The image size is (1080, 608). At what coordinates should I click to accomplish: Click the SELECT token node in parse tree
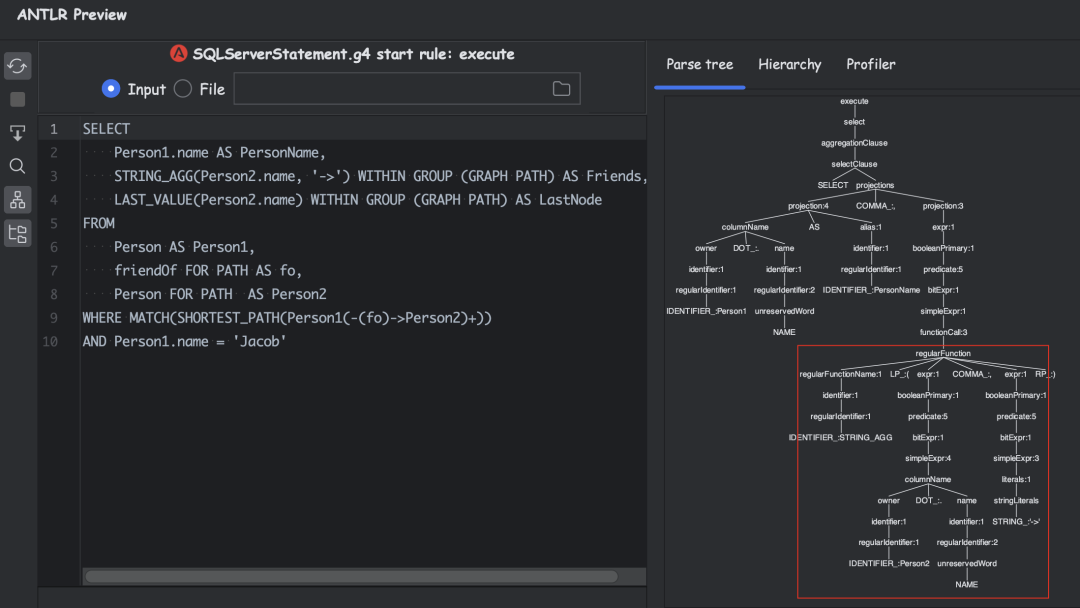[833, 185]
